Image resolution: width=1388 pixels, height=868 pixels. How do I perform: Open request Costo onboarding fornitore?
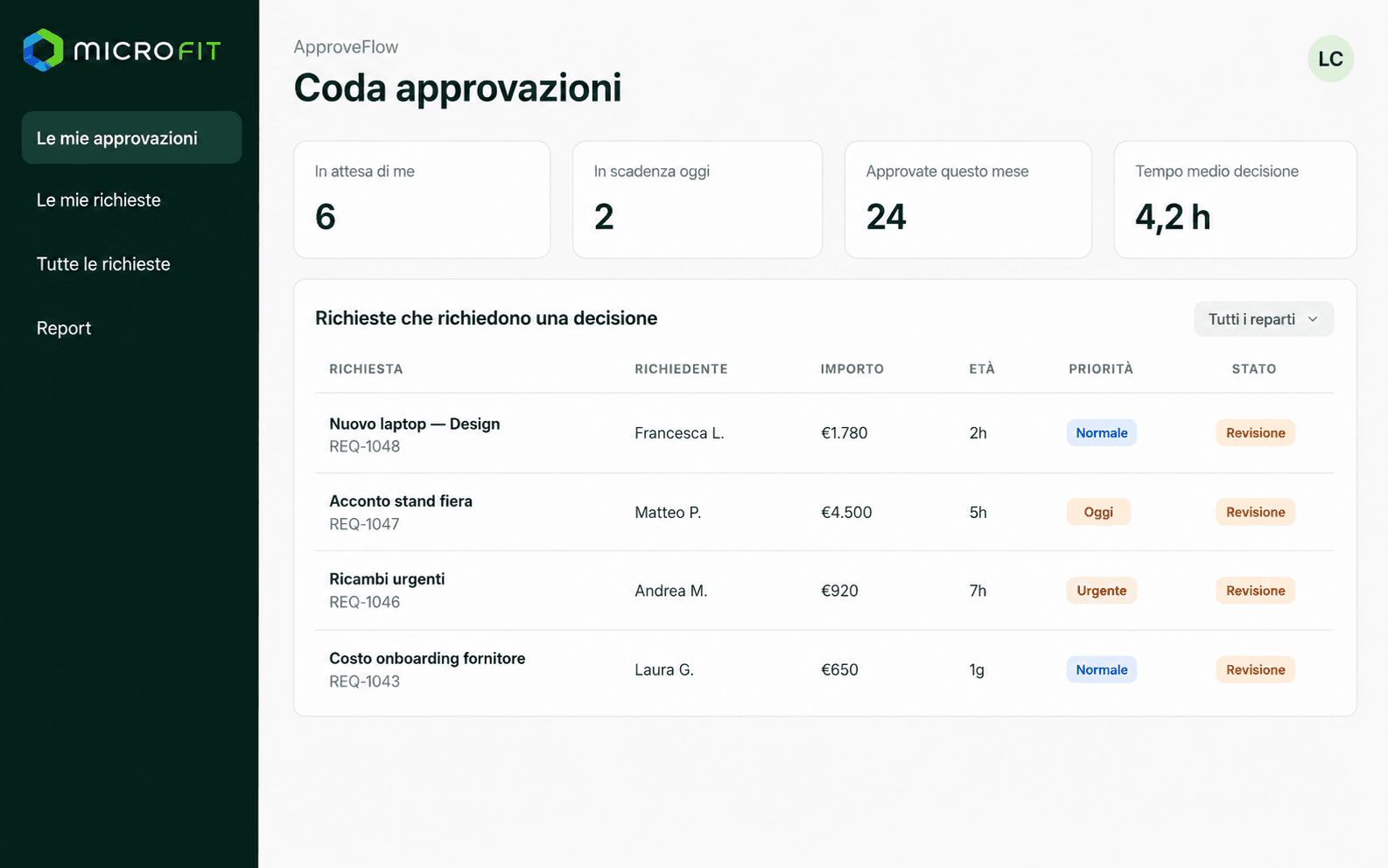pos(427,658)
